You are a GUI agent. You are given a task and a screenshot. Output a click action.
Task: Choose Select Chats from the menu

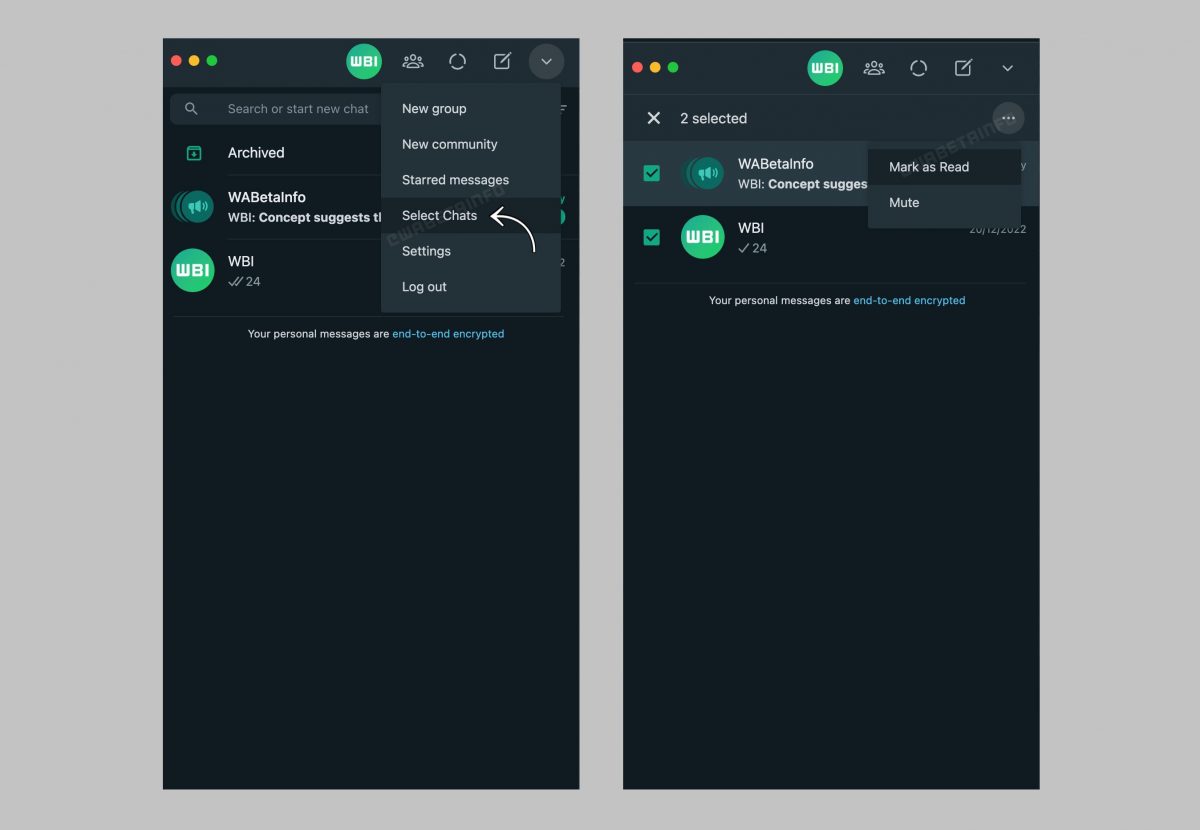[439, 216]
